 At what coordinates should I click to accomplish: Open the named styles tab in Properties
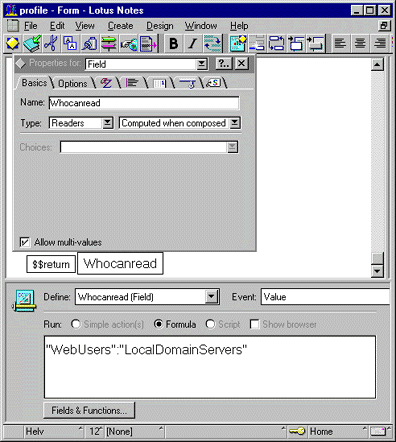[x=213, y=83]
